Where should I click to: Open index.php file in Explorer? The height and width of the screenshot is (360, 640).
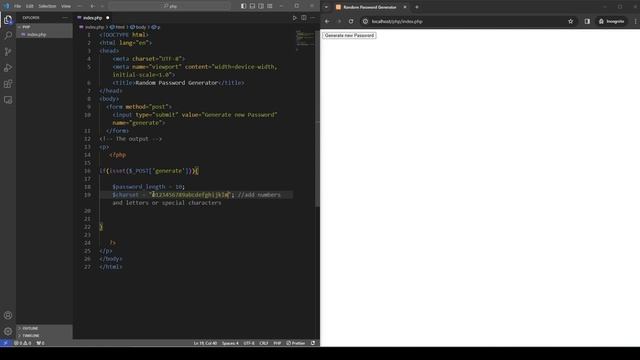[44, 35]
